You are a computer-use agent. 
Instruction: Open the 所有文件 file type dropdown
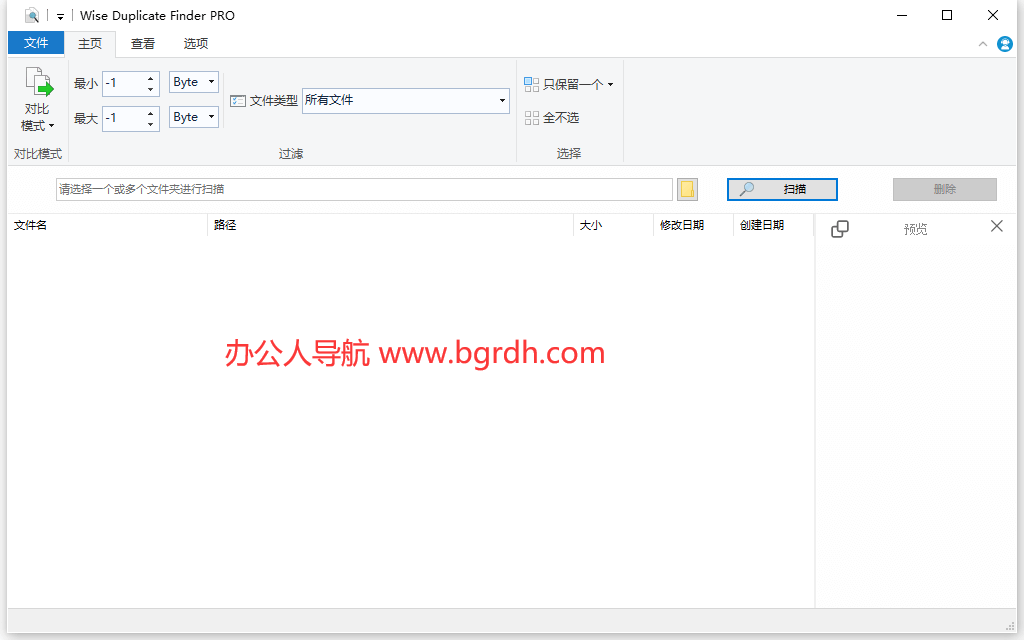[x=501, y=100]
